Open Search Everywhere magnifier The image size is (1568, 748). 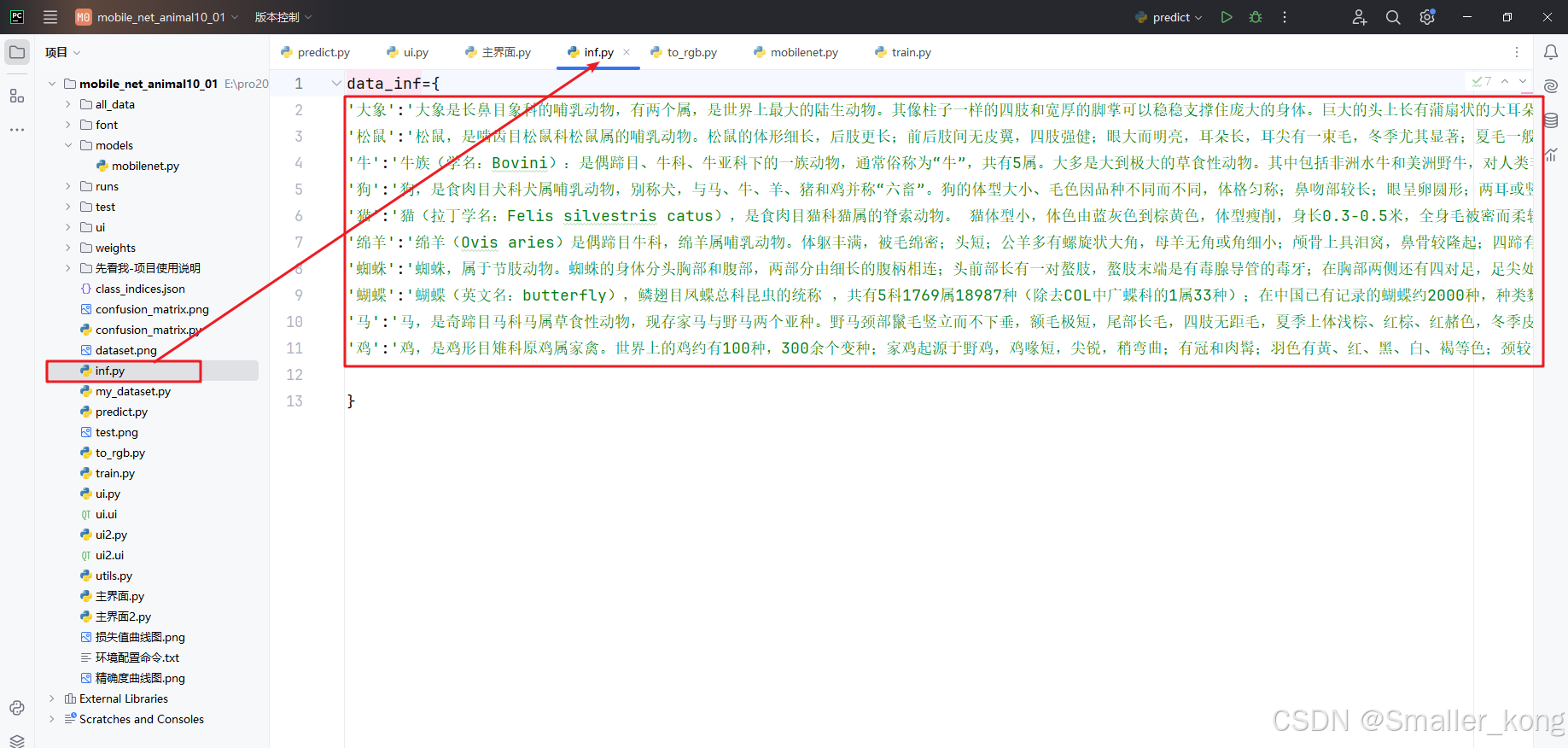click(x=1393, y=17)
